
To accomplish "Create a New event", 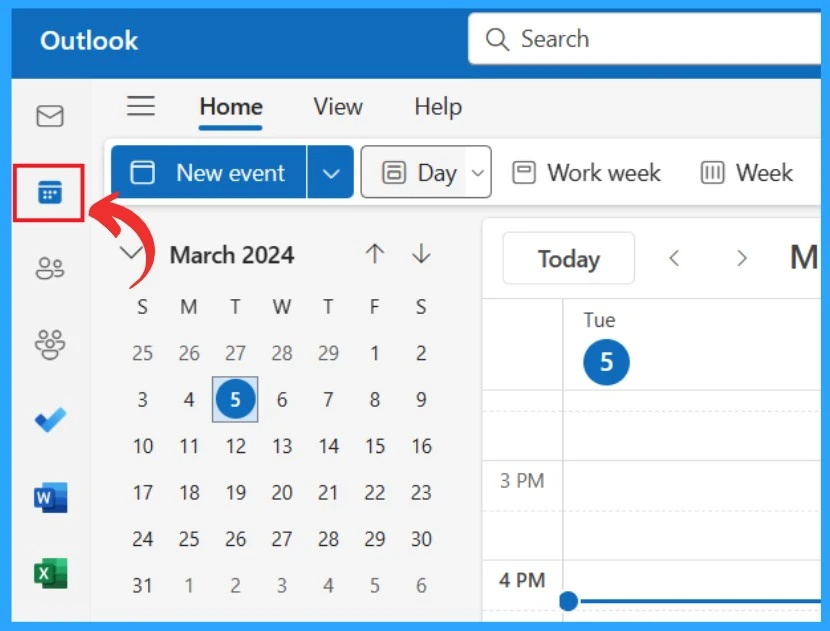I will [x=209, y=173].
